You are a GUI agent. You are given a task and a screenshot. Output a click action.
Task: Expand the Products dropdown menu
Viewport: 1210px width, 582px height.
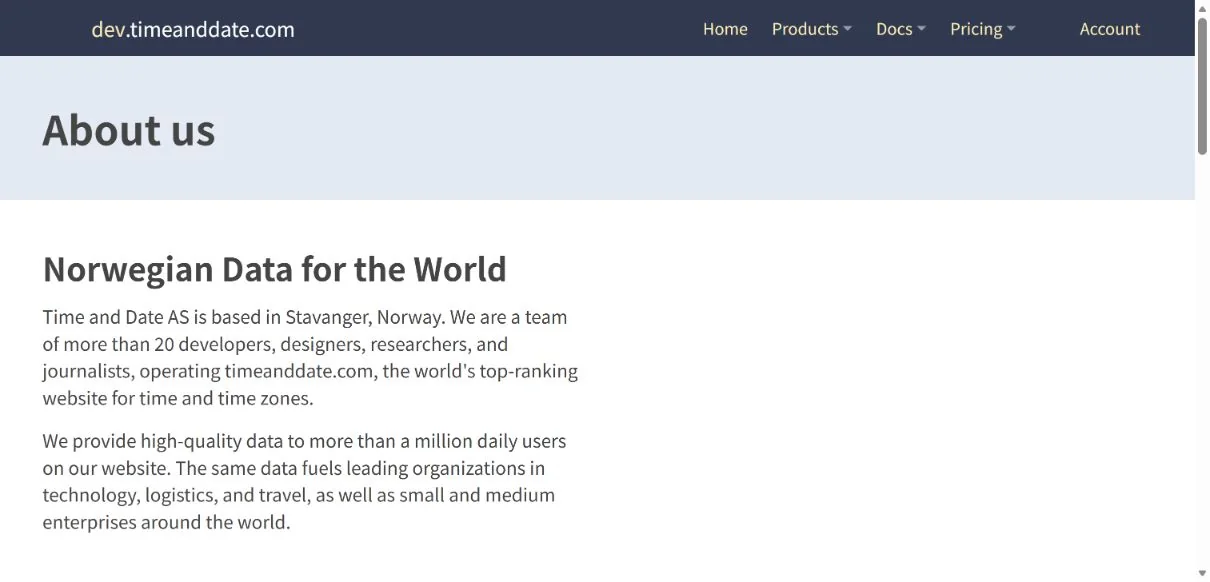pyautogui.click(x=811, y=29)
